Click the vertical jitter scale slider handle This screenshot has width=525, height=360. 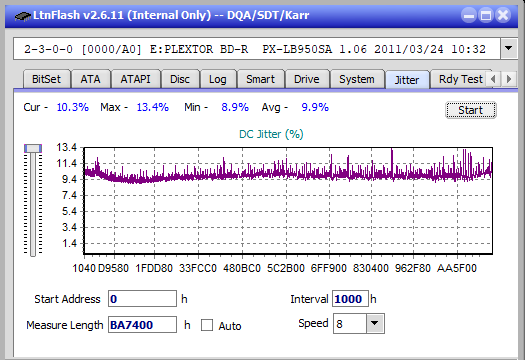[x=33, y=148]
